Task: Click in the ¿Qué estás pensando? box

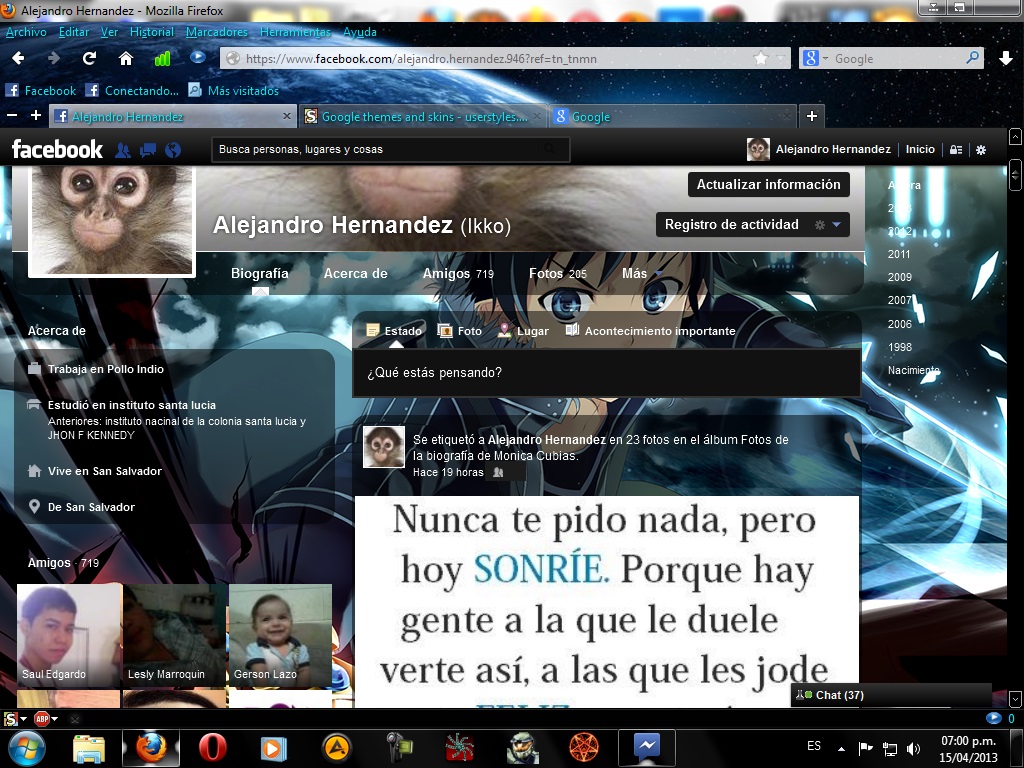Action: click(606, 373)
